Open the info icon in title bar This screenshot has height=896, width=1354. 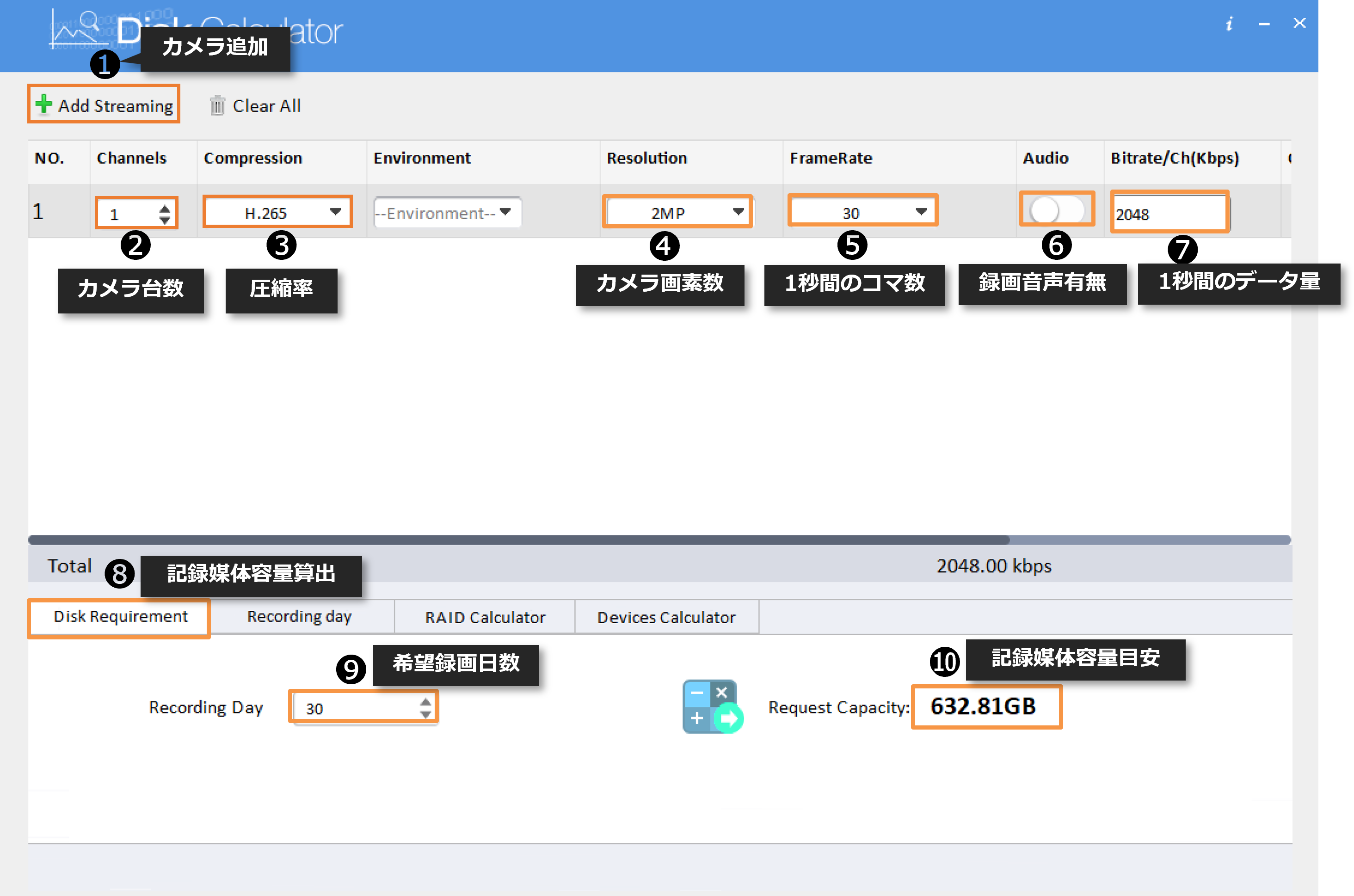1230,24
